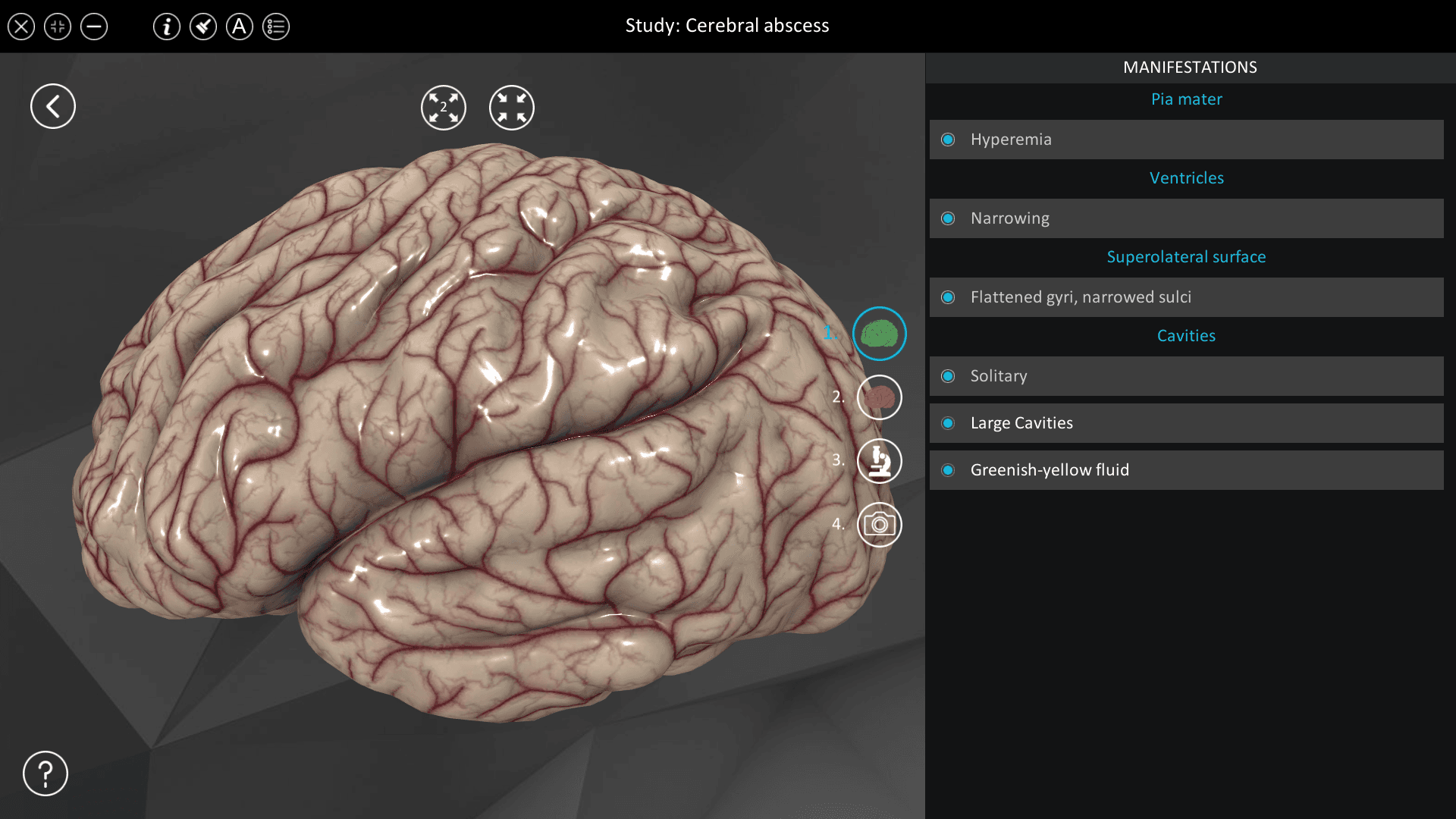Click the 3D brain model

pyautogui.click(x=485, y=432)
